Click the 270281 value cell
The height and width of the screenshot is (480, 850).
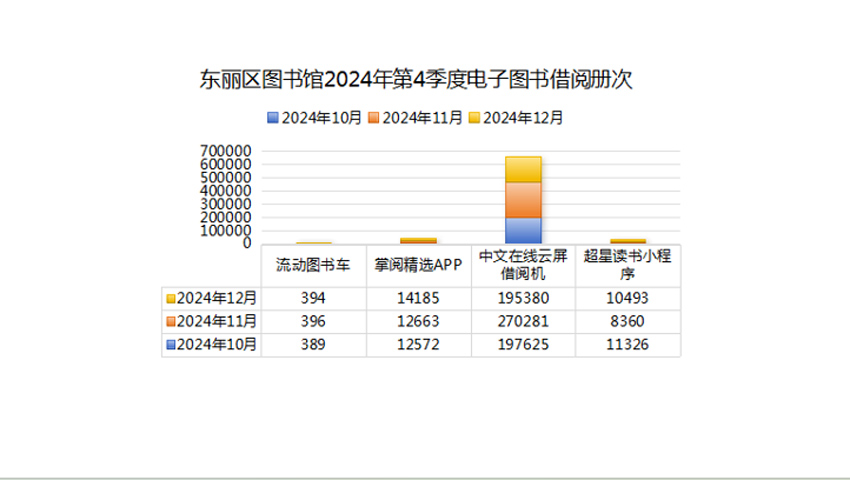(x=523, y=321)
